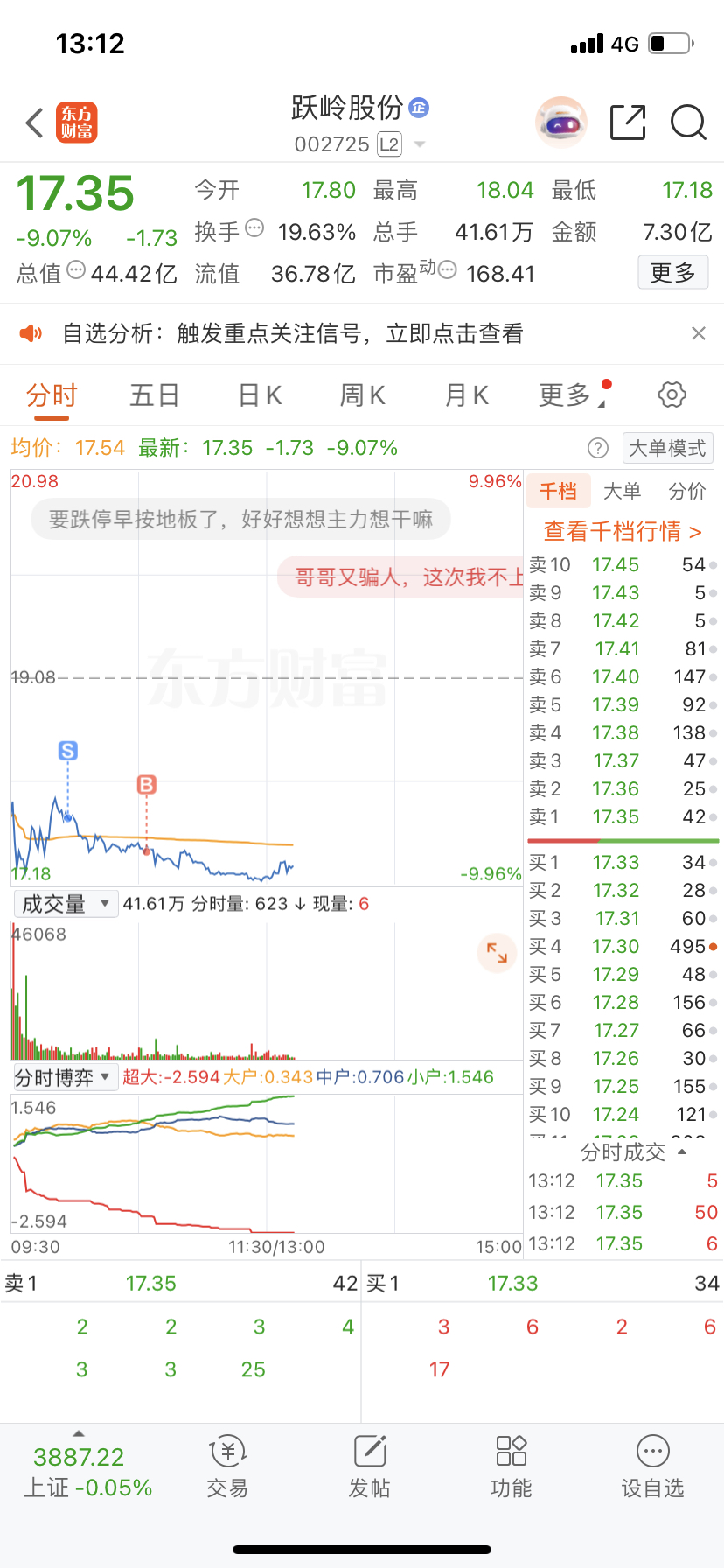This screenshot has width=724, height=1568.
Task: Tap the question mark help icon
Action: click(x=598, y=449)
